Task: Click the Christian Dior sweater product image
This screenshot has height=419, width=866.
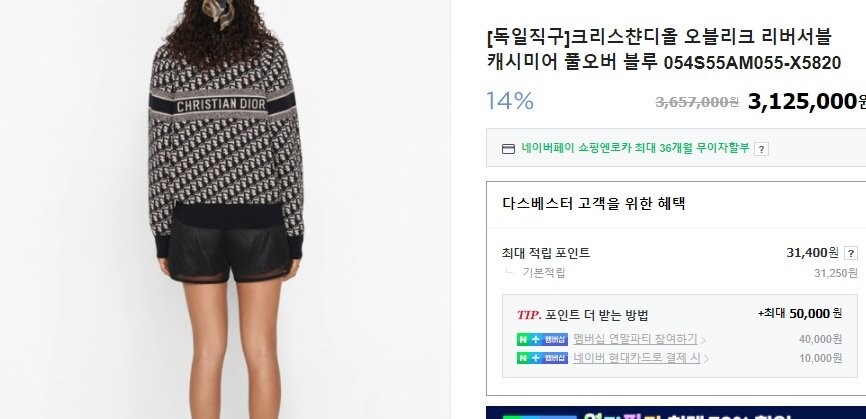Action: click(x=225, y=209)
